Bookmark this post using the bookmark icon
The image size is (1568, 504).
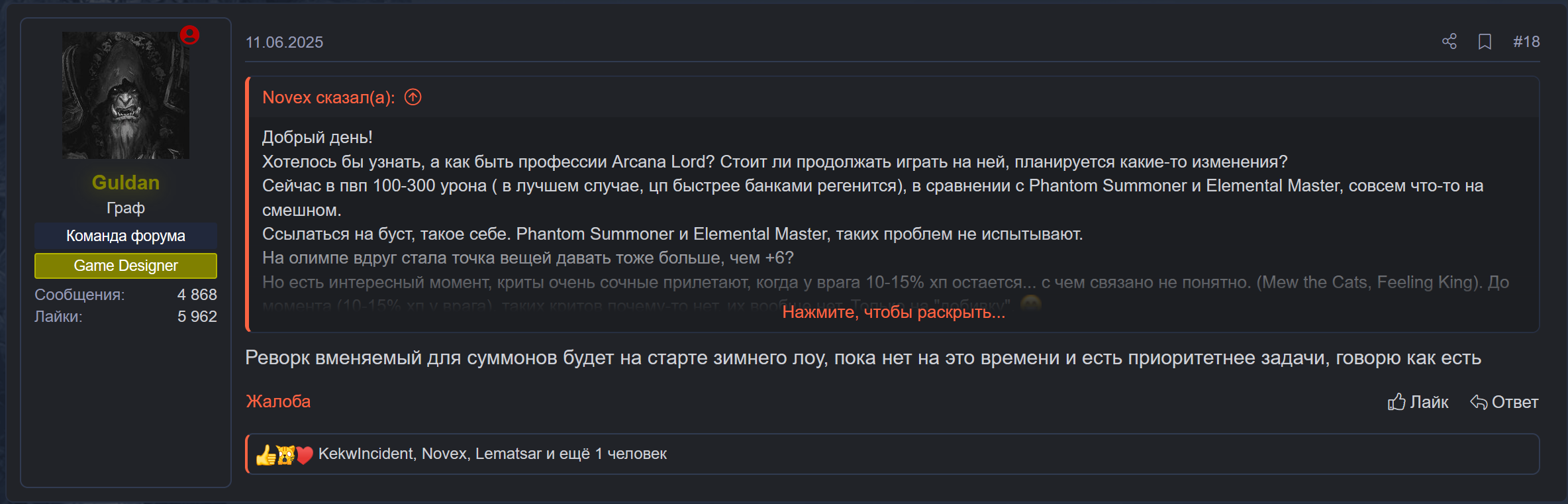[1484, 41]
